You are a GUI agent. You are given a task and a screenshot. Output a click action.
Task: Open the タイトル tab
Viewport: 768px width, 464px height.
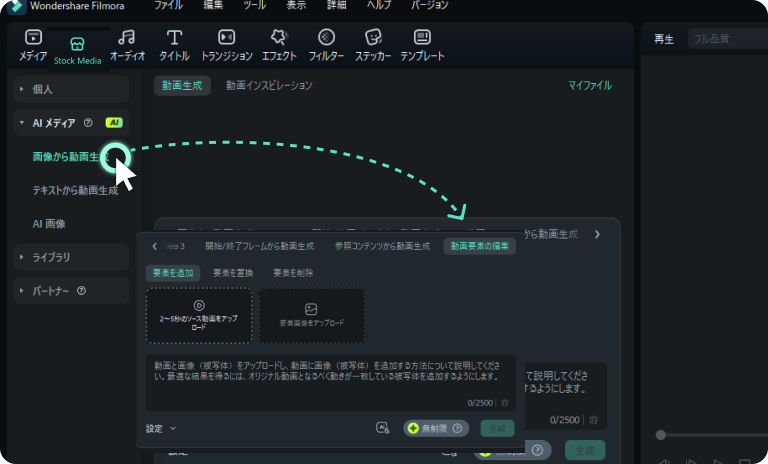click(x=174, y=46)
